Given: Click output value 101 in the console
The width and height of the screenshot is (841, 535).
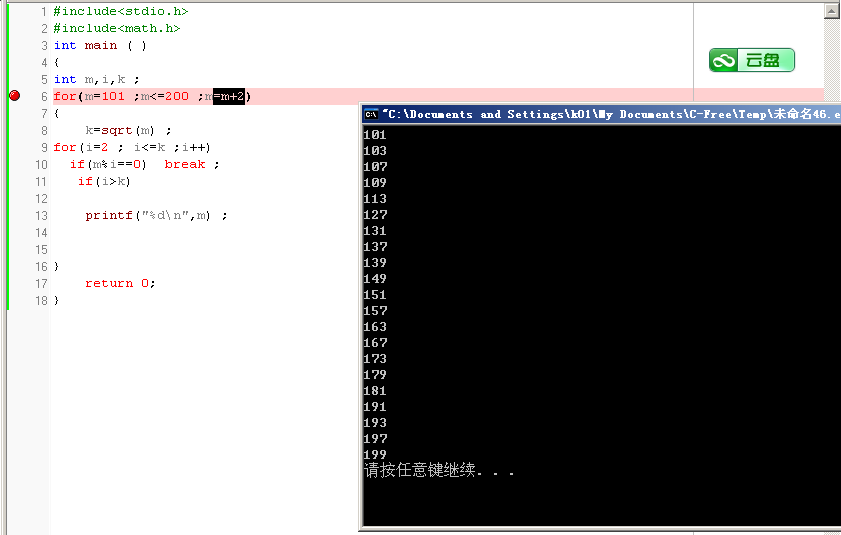Looking at the screenshot, I should 375,135.
